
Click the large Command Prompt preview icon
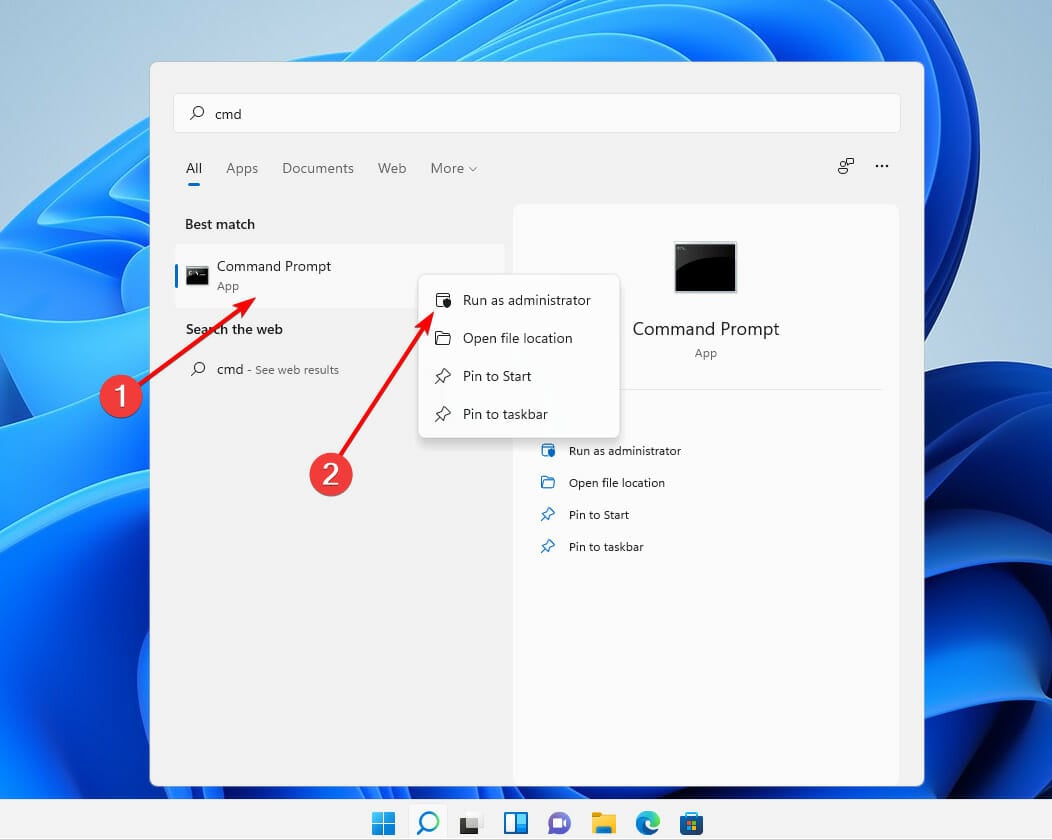coord(705,267)
